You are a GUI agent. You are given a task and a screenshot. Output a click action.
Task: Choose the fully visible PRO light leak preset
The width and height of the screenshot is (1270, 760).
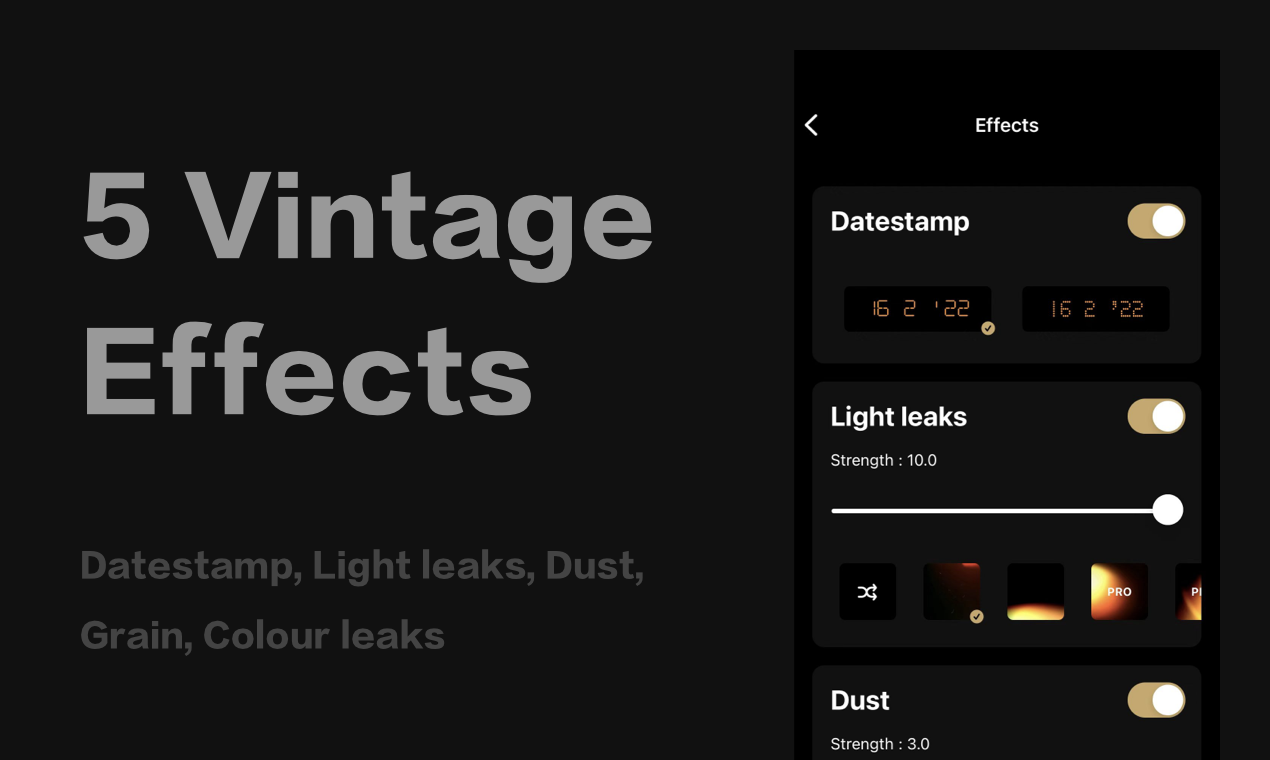click(1119, 592)
